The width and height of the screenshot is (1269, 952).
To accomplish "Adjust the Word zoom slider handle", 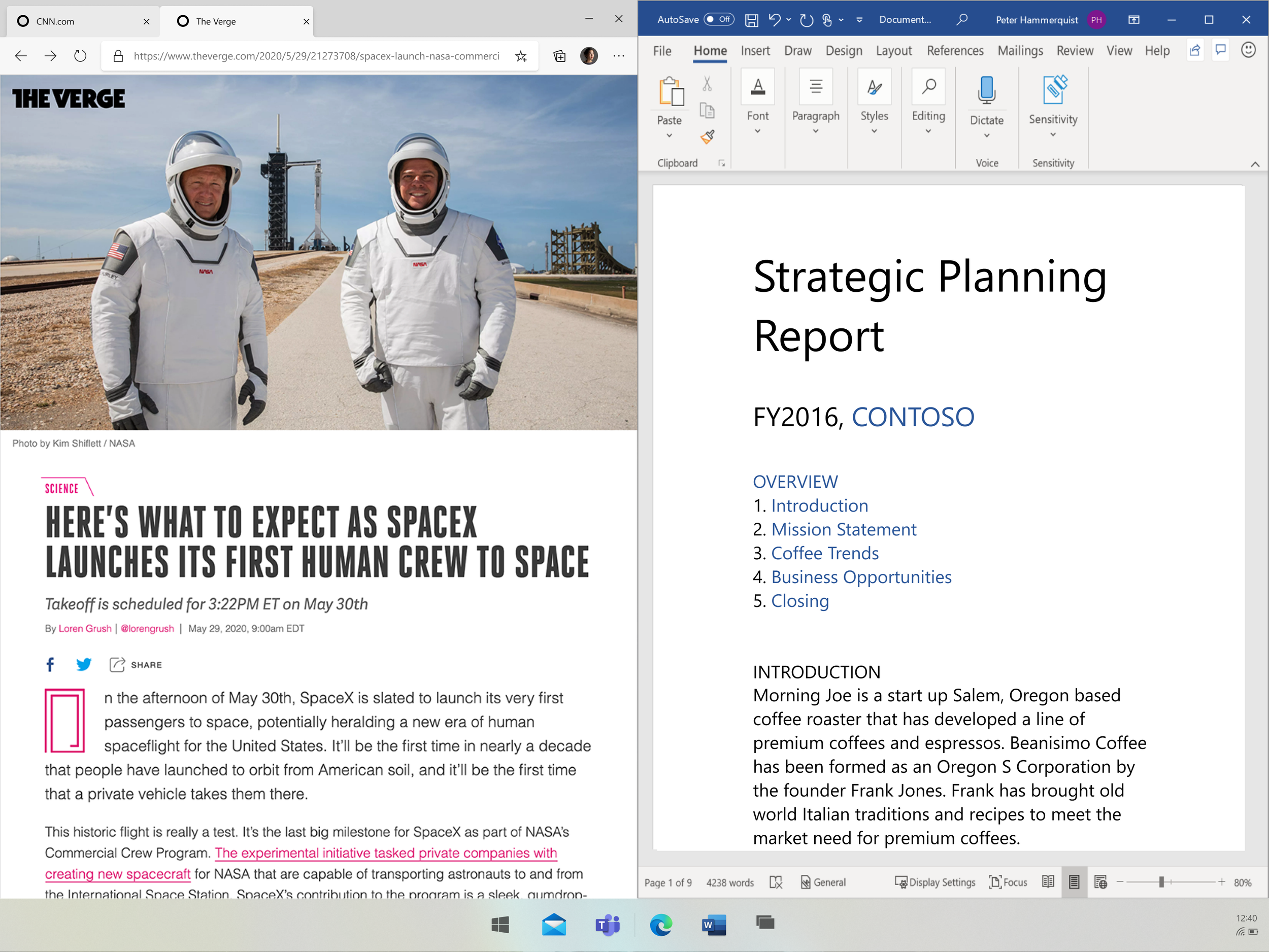I will [x=1161, y=882].
